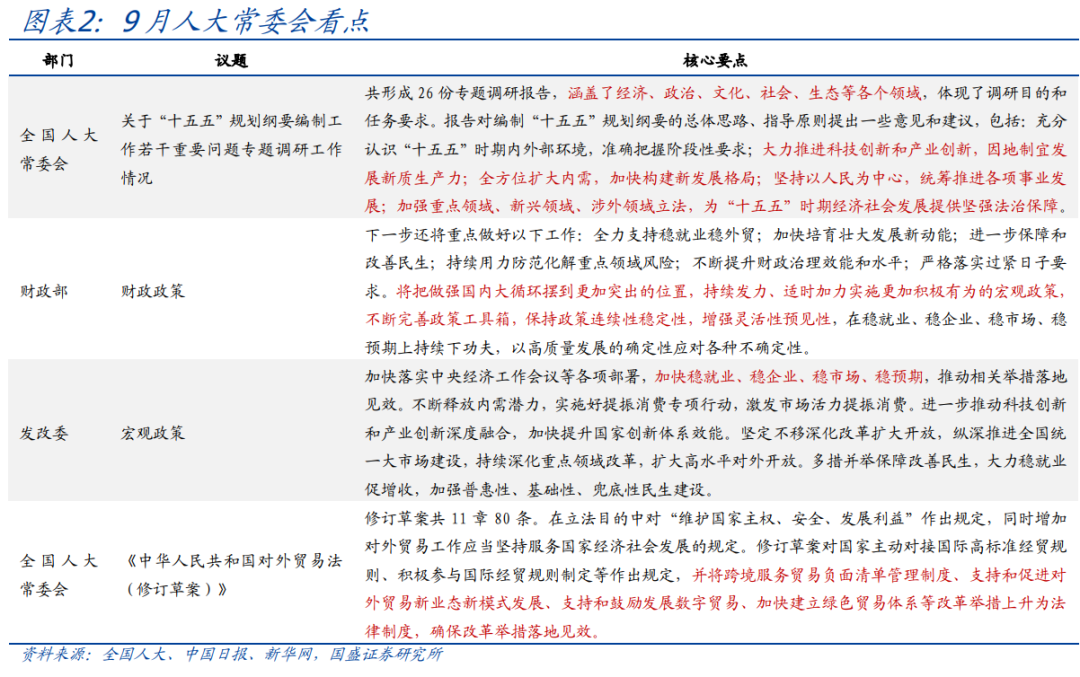Click red text 涵盖了经济、政治、文化、社会、生态等各个领域

pos(745,93)
